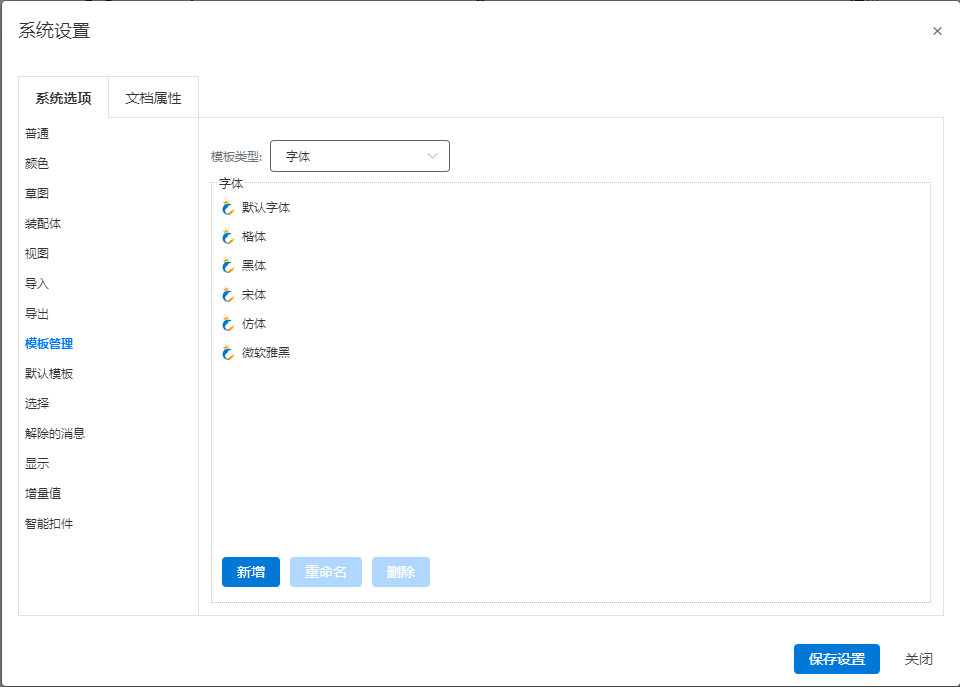Open the 颜色 settings category
The width and height of the screenshot is (960, 687).
coord(37,163)
